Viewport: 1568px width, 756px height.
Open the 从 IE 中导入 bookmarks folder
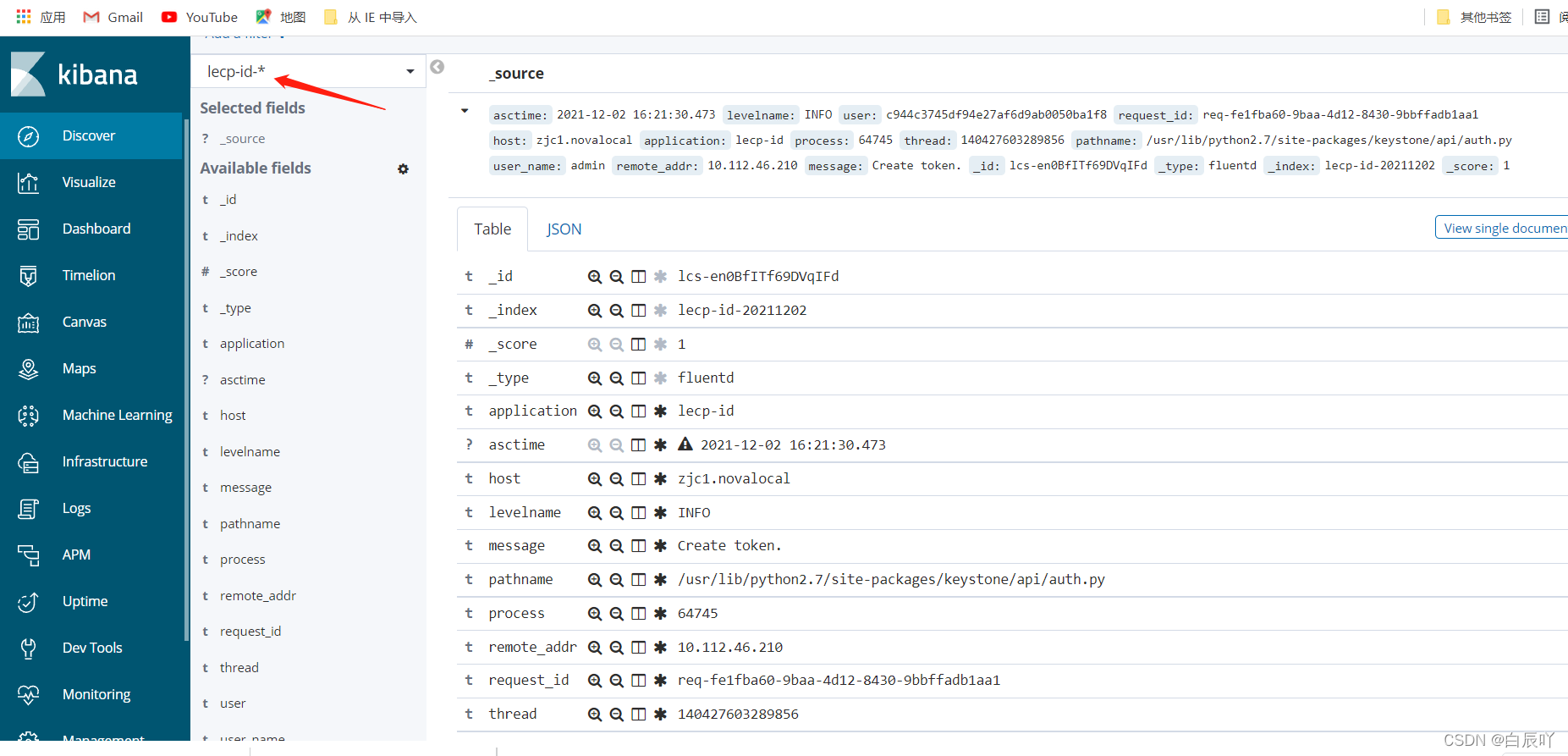[x=371, y=17]
